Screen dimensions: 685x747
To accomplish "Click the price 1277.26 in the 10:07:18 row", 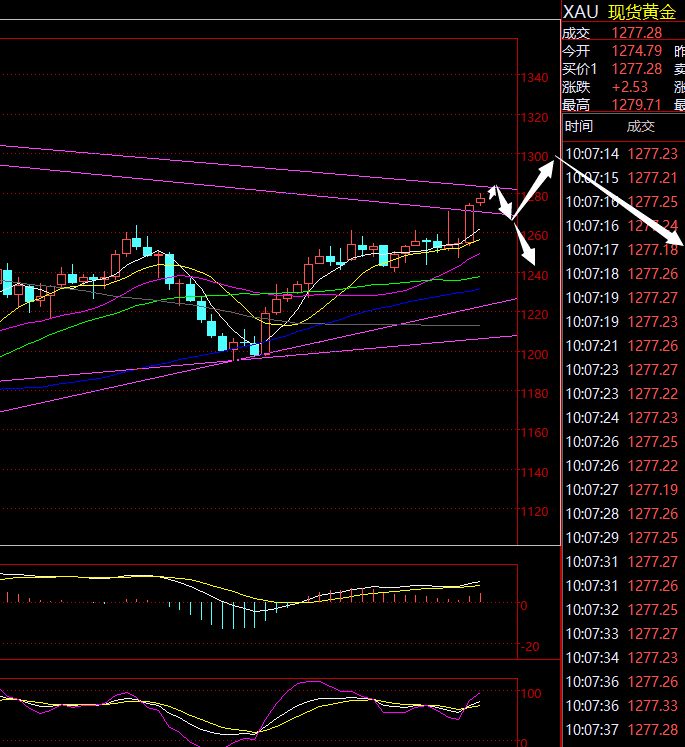I will [653, 274].
